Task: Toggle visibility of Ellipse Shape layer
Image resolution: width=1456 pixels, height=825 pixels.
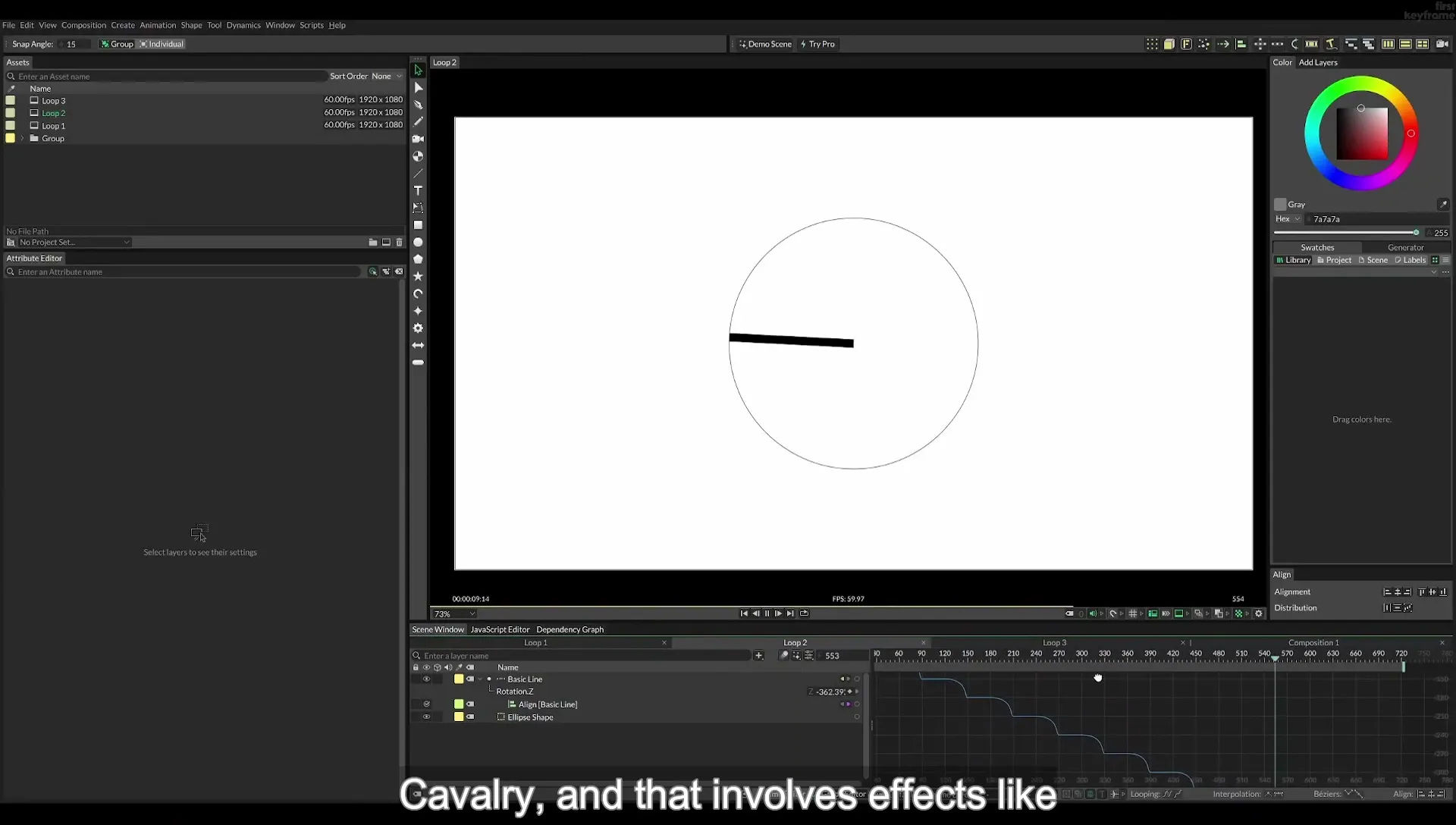Action: coord(426,717)
